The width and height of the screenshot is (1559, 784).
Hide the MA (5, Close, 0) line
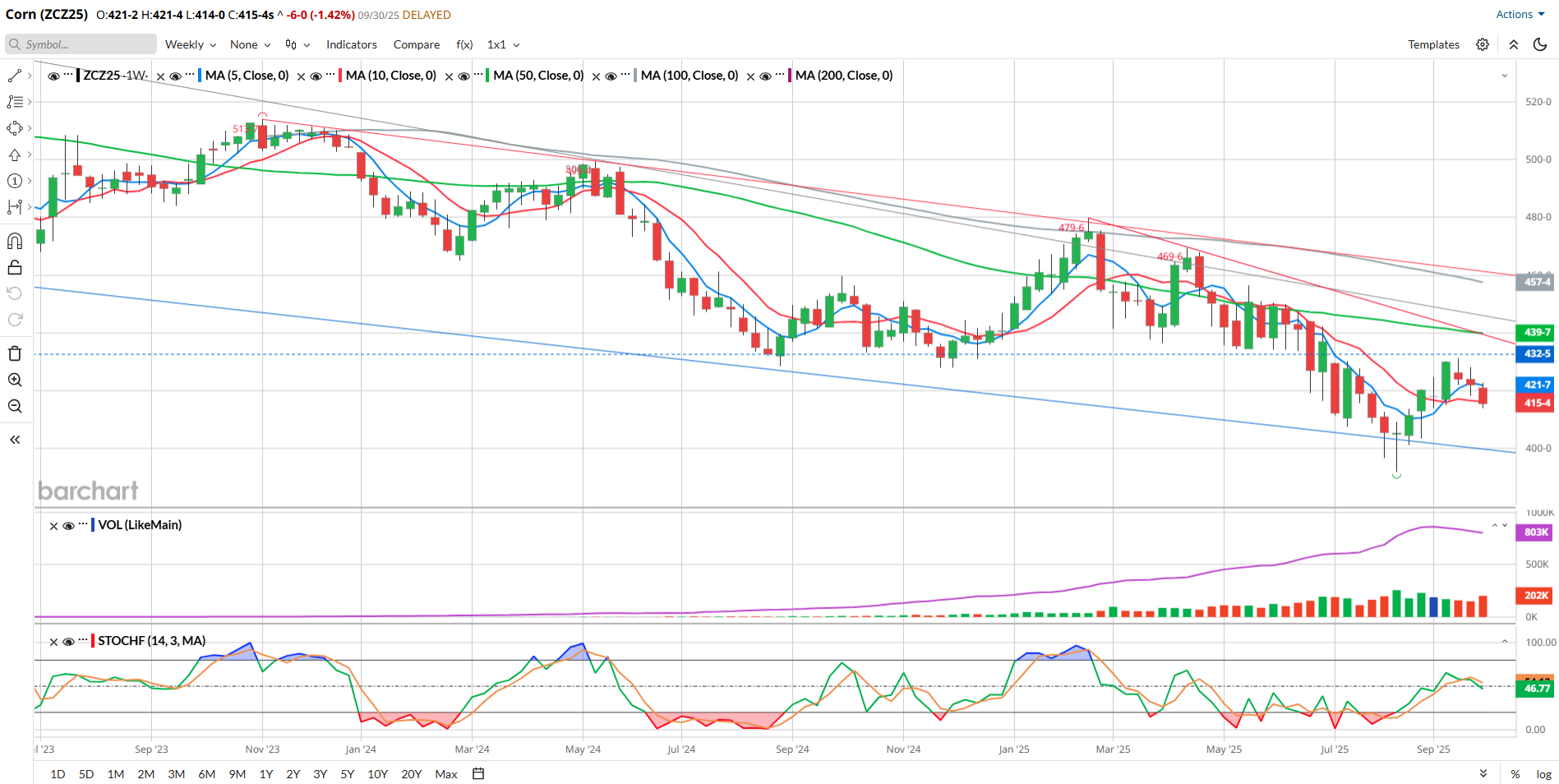[175, 76]
